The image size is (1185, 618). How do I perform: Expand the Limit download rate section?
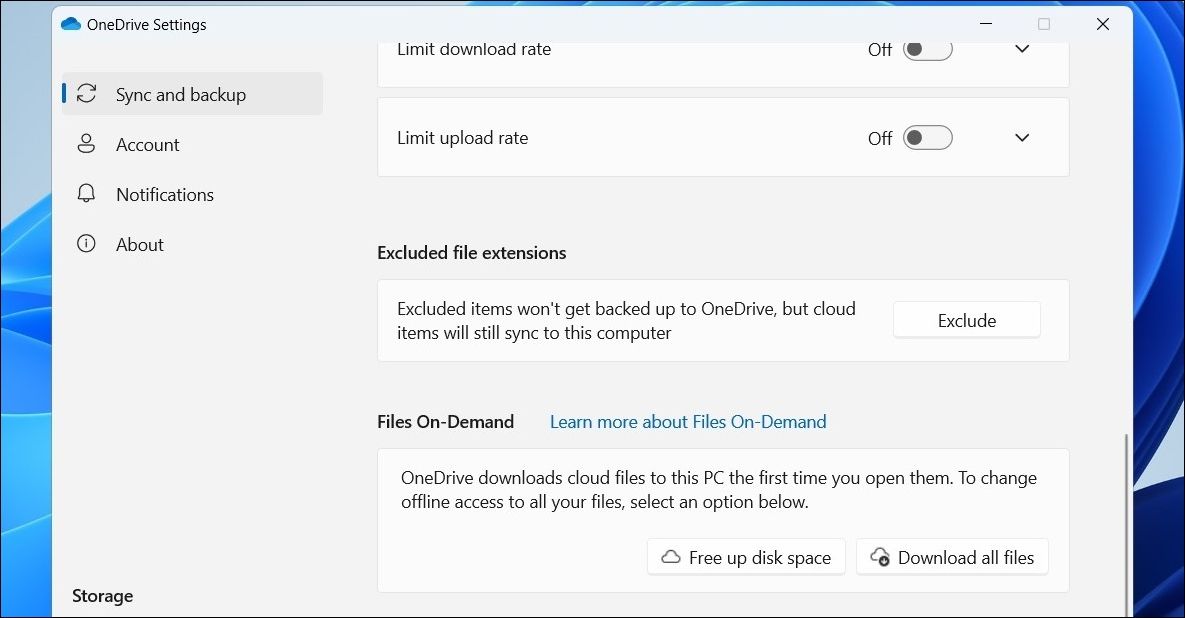click(x=1021, y=48)
